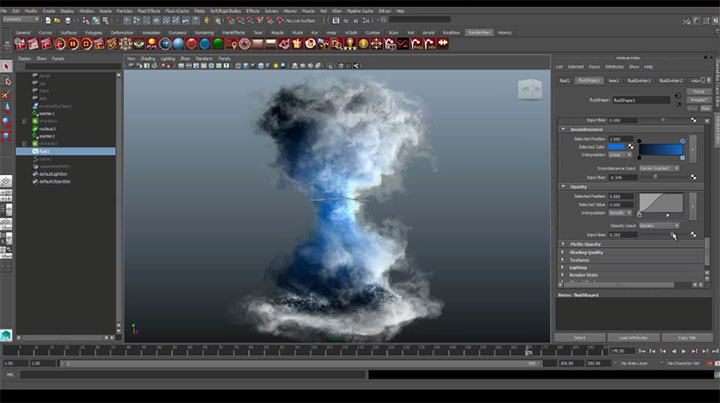Click the teal sphere shelf icon

coord(205,44)
